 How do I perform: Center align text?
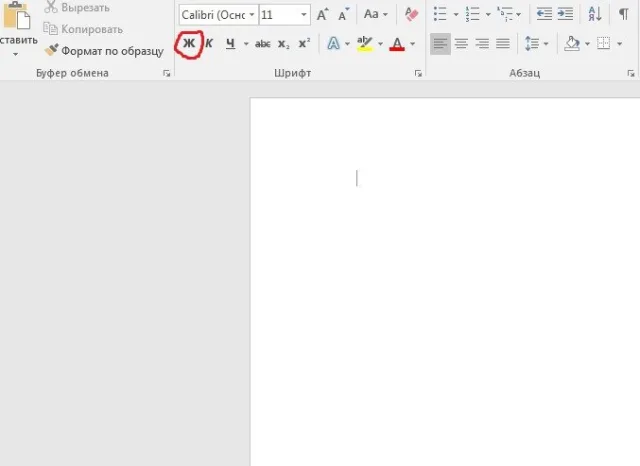coord(461,44)
